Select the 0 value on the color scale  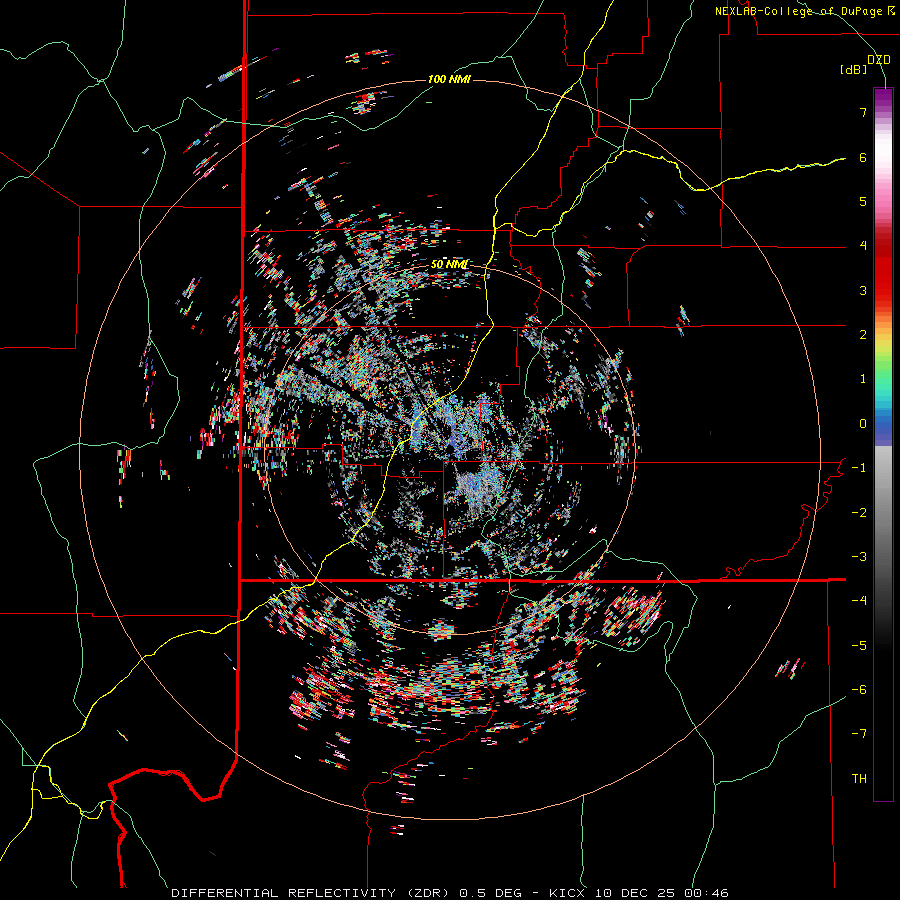(863, 424)
